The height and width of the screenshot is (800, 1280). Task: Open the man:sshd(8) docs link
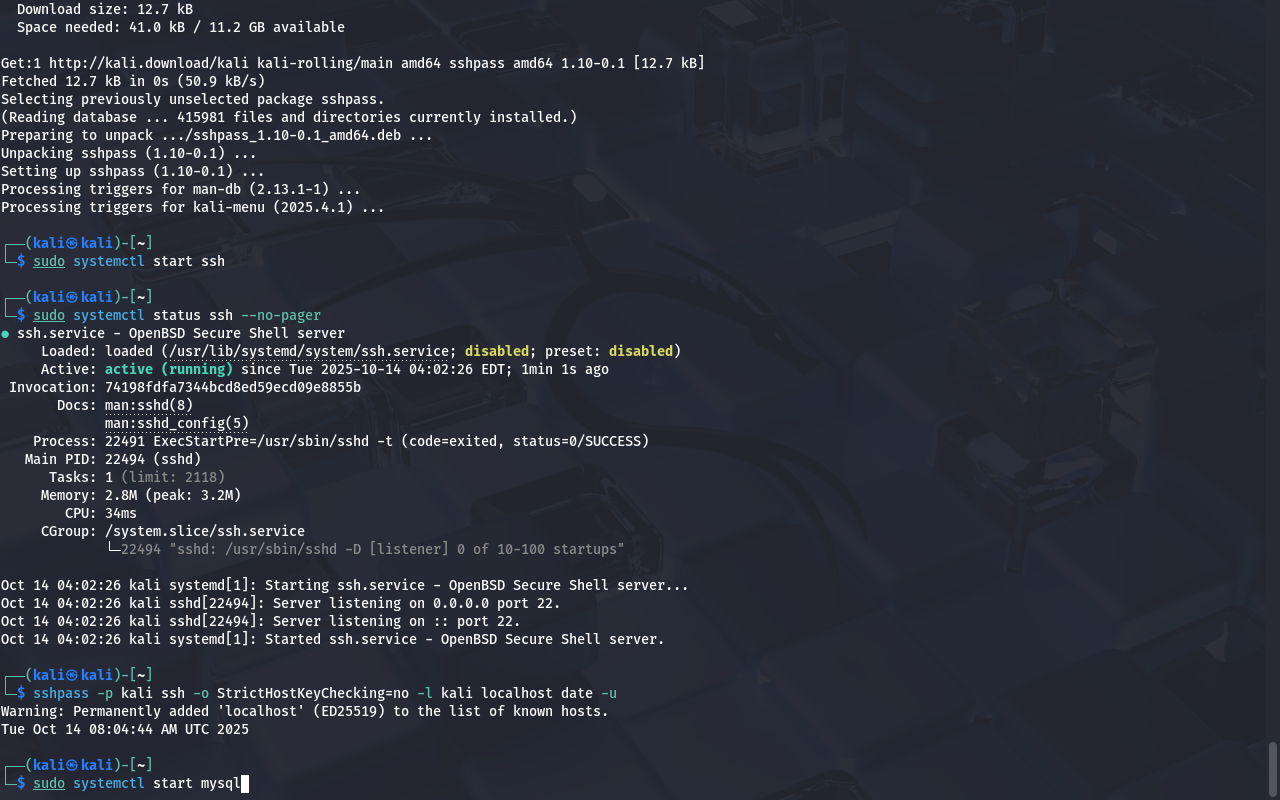click(x=149, y=405)
